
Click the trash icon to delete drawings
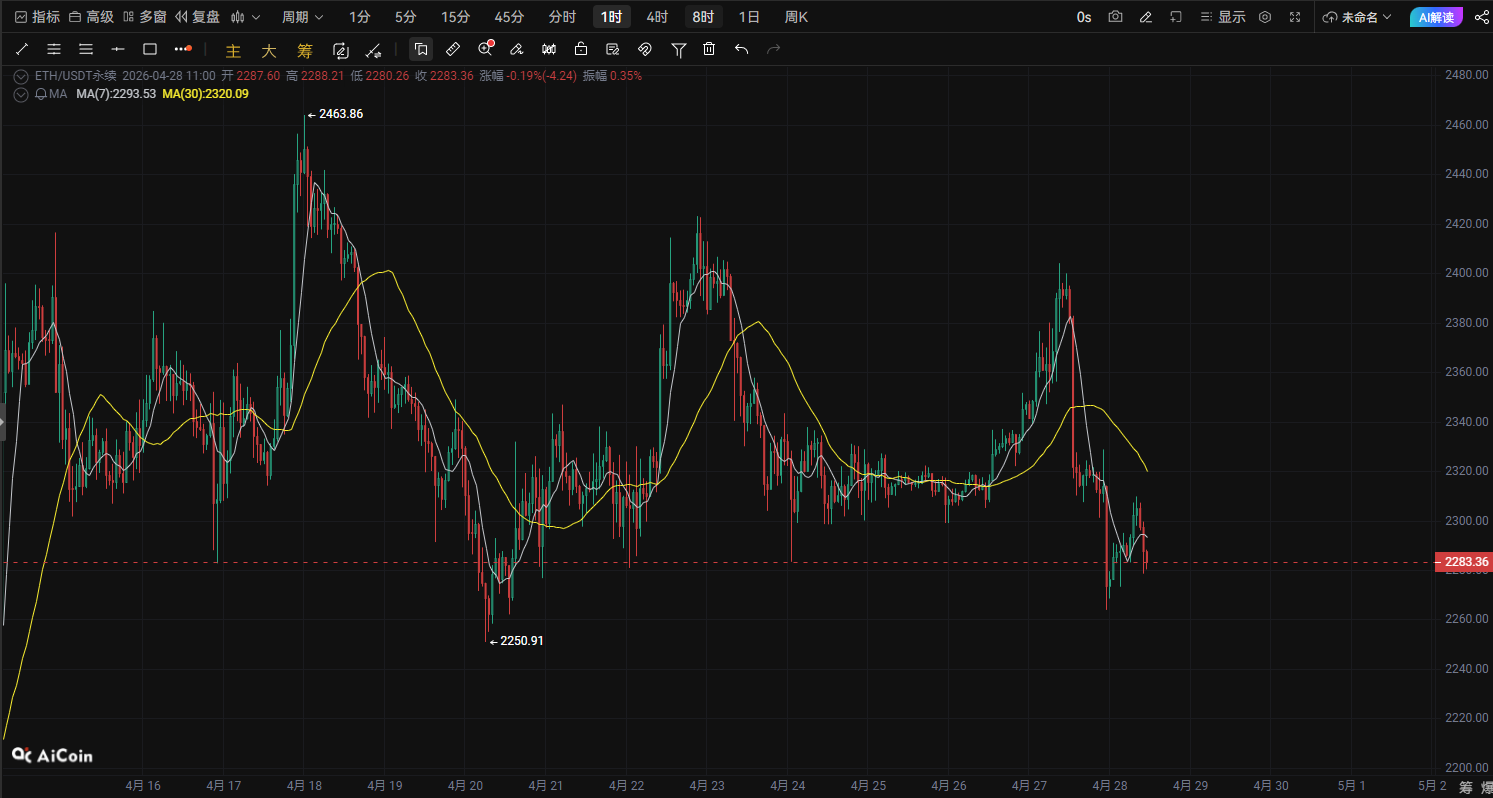click(x=709, y=49)
